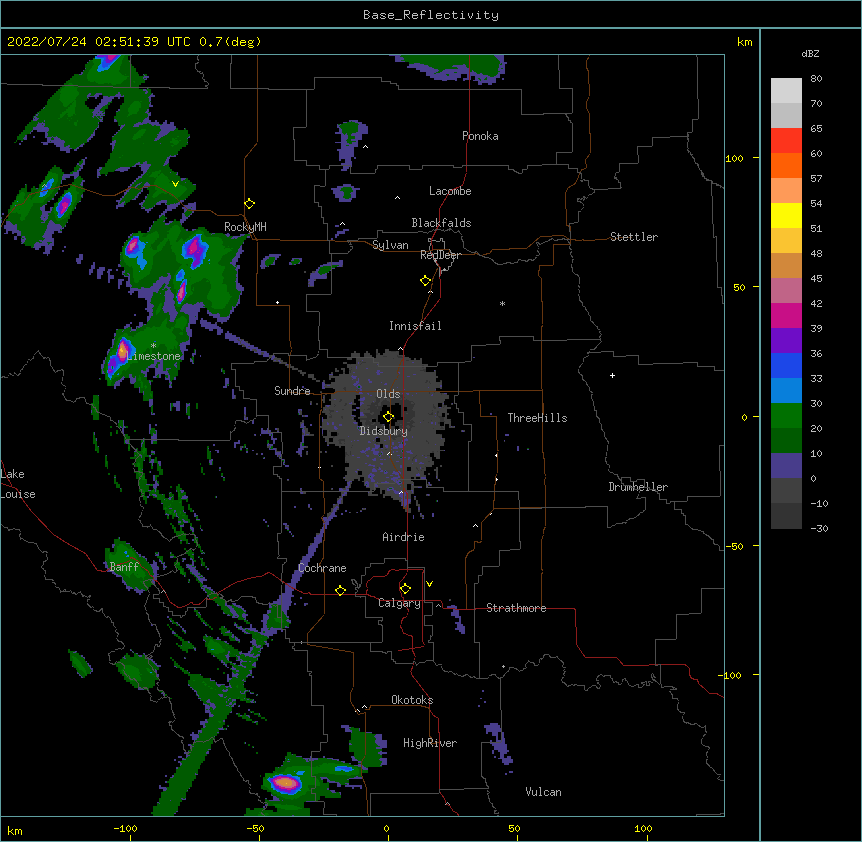Image resolution: width=862 pixels, height=842 pixels.
Task: Click the Base_Reflectivity title text
Action: tap(431, 15)
